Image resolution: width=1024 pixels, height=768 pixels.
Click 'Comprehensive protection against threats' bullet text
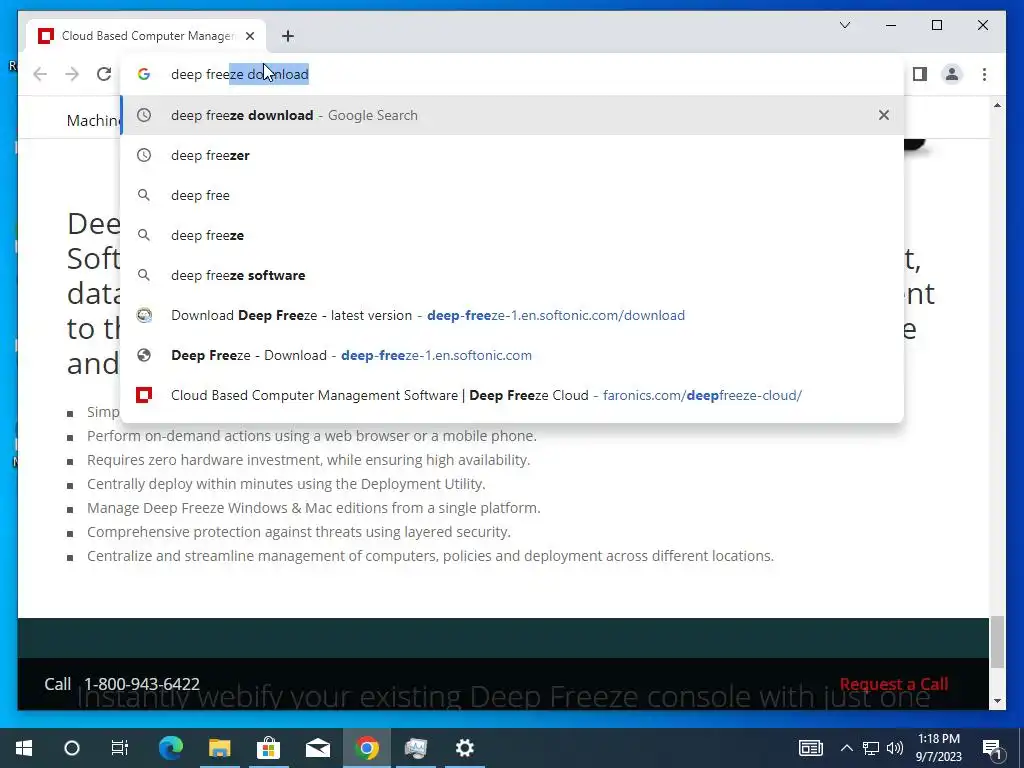tap(298, 532)
